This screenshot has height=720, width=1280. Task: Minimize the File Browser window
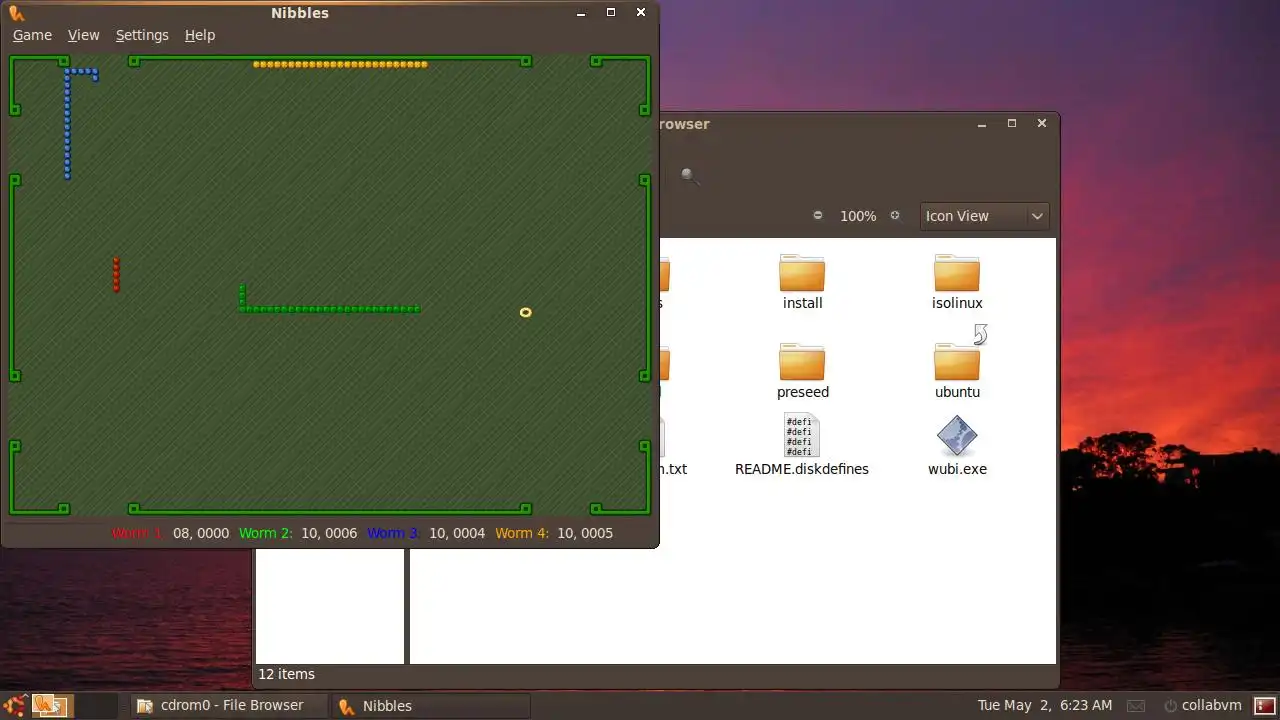(982, 124)
